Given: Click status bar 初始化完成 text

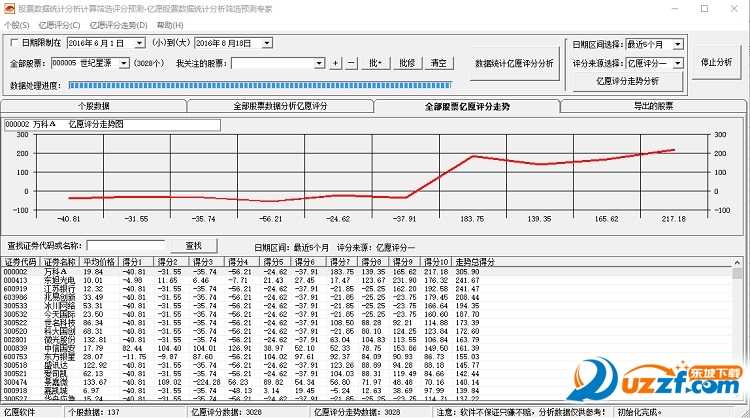Looking at the screenshot, I should click(x=640, y=412).
